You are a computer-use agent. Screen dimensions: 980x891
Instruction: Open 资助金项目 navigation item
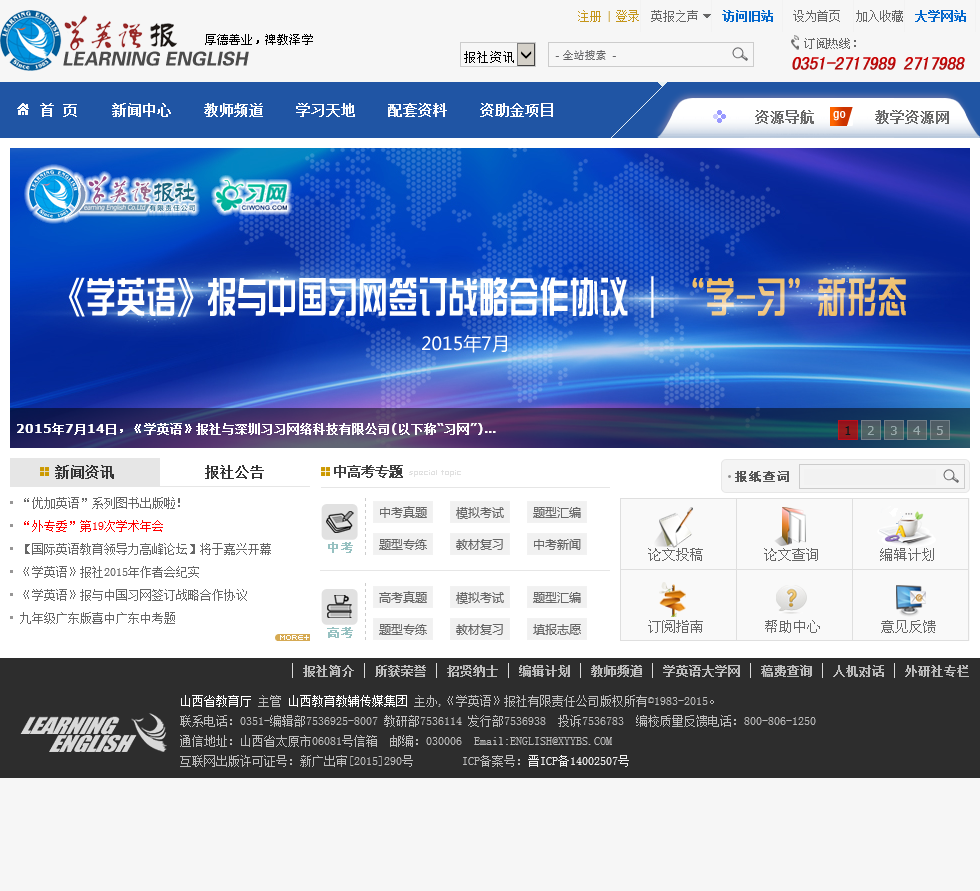pos(516,110)
